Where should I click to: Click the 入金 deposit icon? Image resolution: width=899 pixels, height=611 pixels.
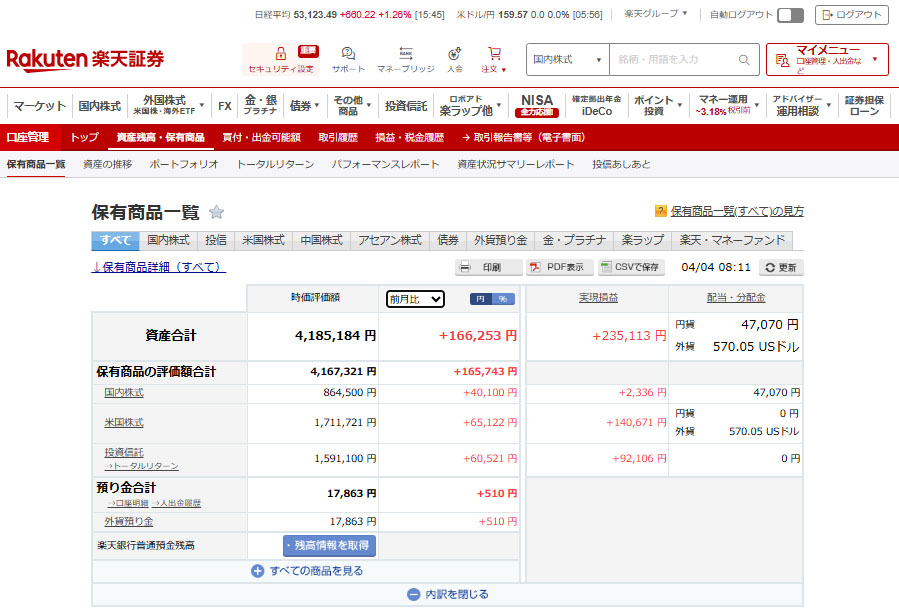(x=455, y=54)
